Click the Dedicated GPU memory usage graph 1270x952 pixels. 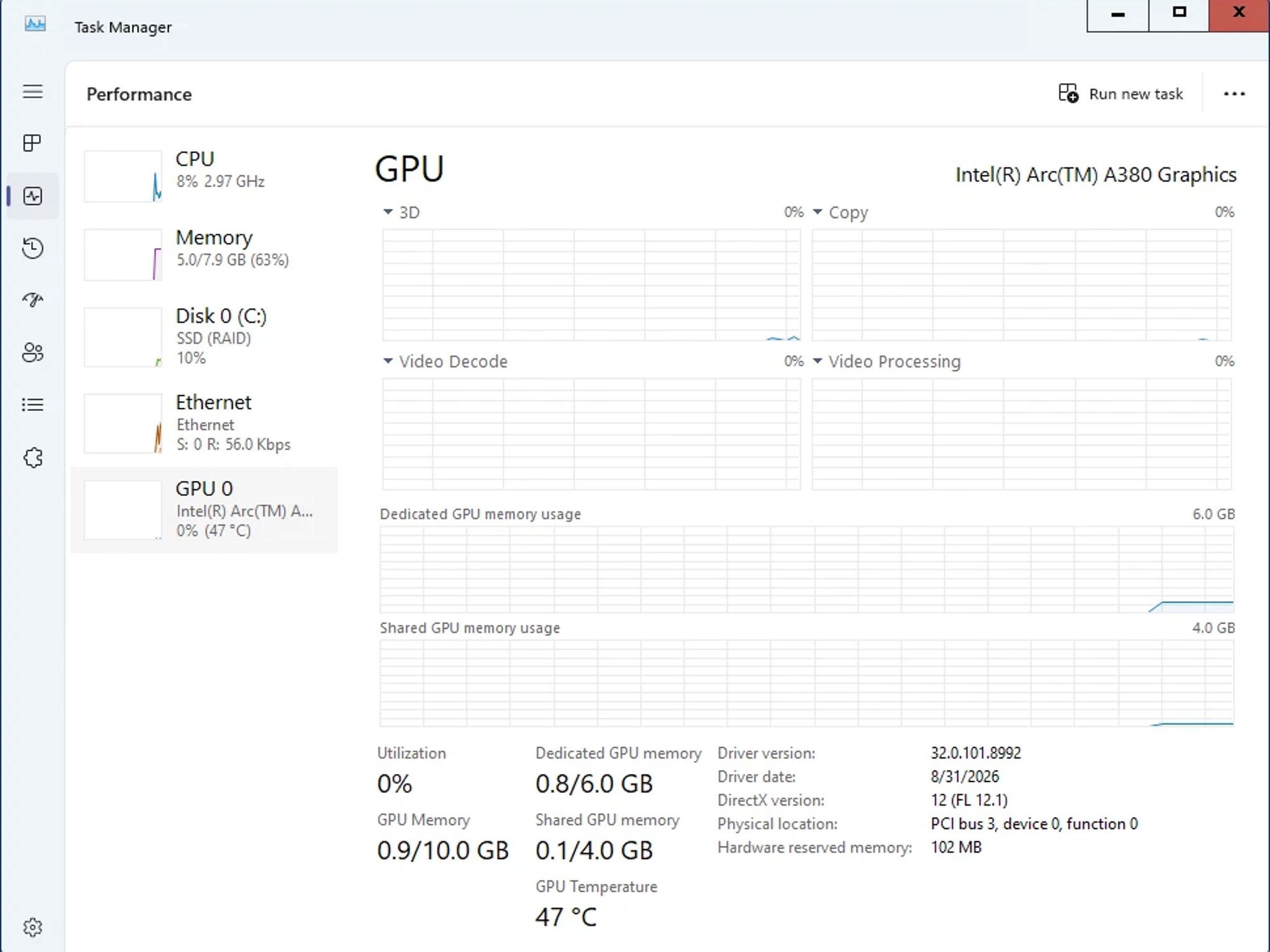807,570
